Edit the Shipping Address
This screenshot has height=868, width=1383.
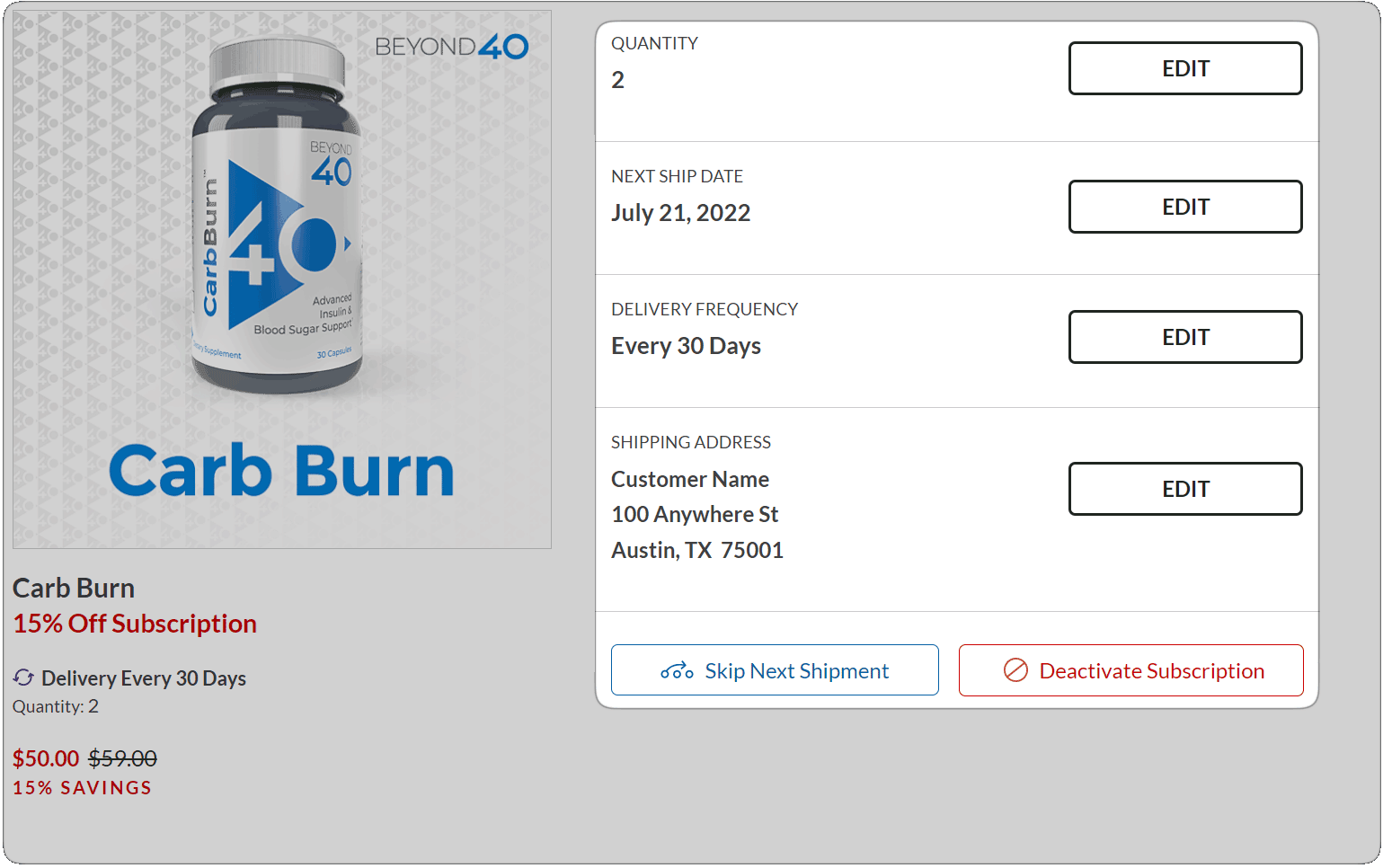1185,489
